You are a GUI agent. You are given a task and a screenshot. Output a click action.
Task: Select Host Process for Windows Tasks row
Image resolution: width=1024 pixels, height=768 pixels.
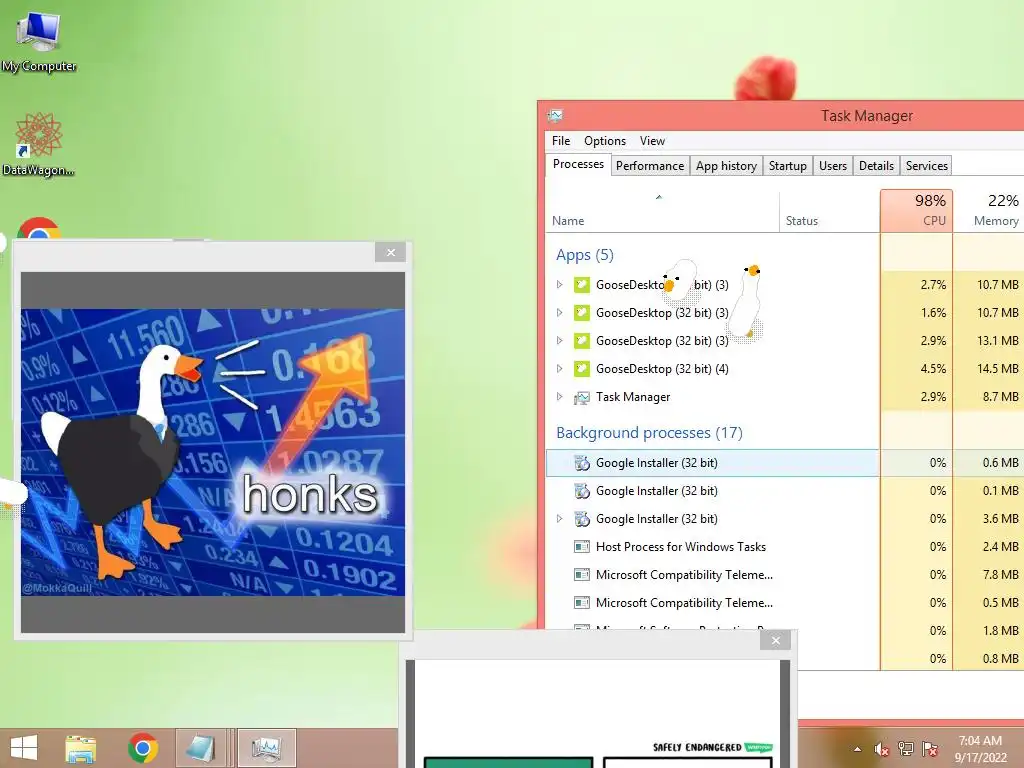[712, 547]
